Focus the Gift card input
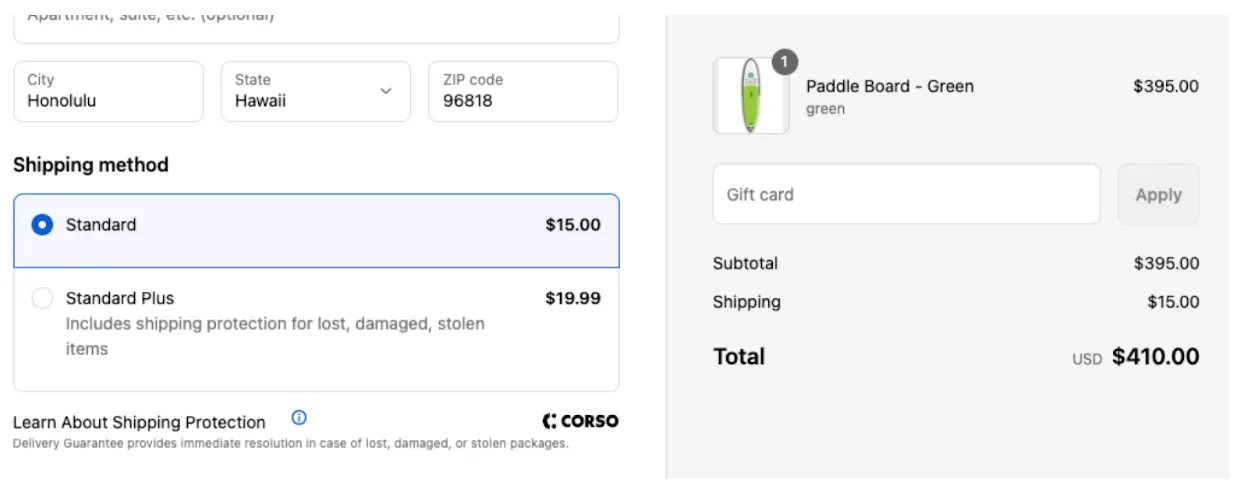The image size is (1240, 490). 906,195
